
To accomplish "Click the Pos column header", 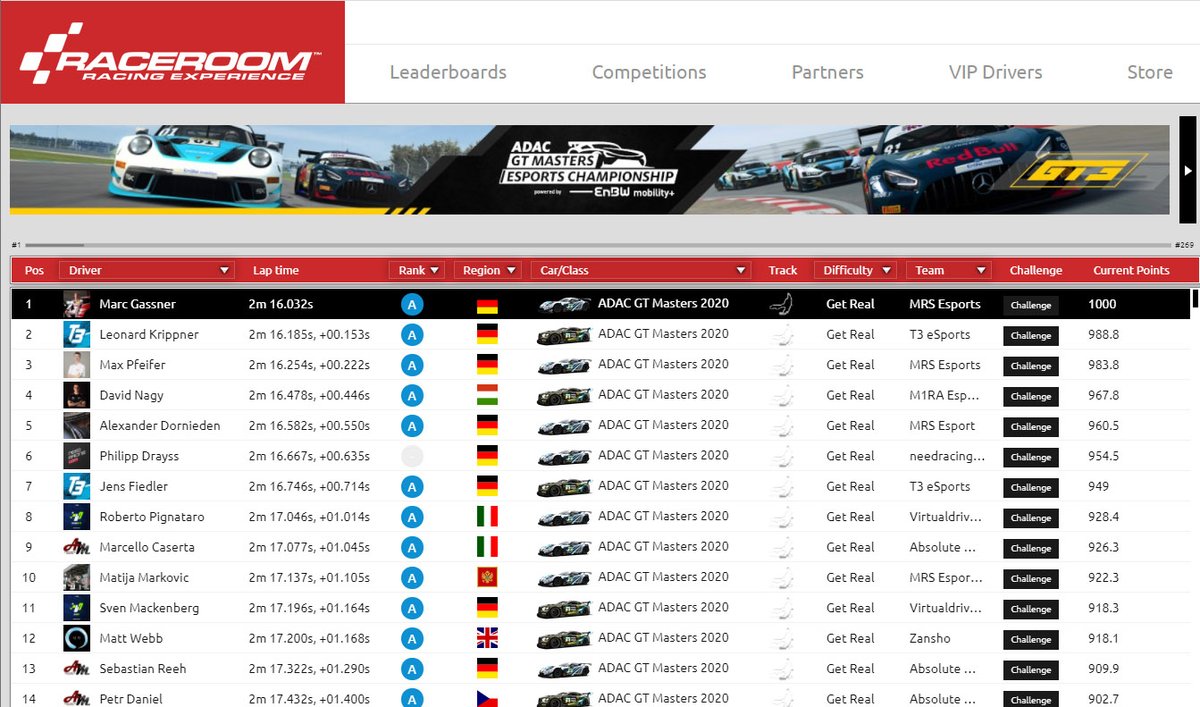I will tap(35, 270).
